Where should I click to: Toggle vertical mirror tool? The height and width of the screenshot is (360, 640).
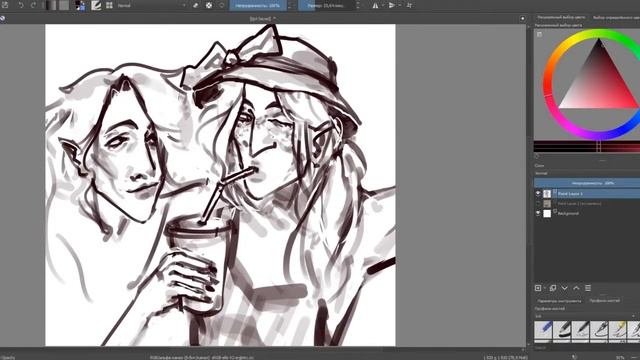[x=392, y=5]
